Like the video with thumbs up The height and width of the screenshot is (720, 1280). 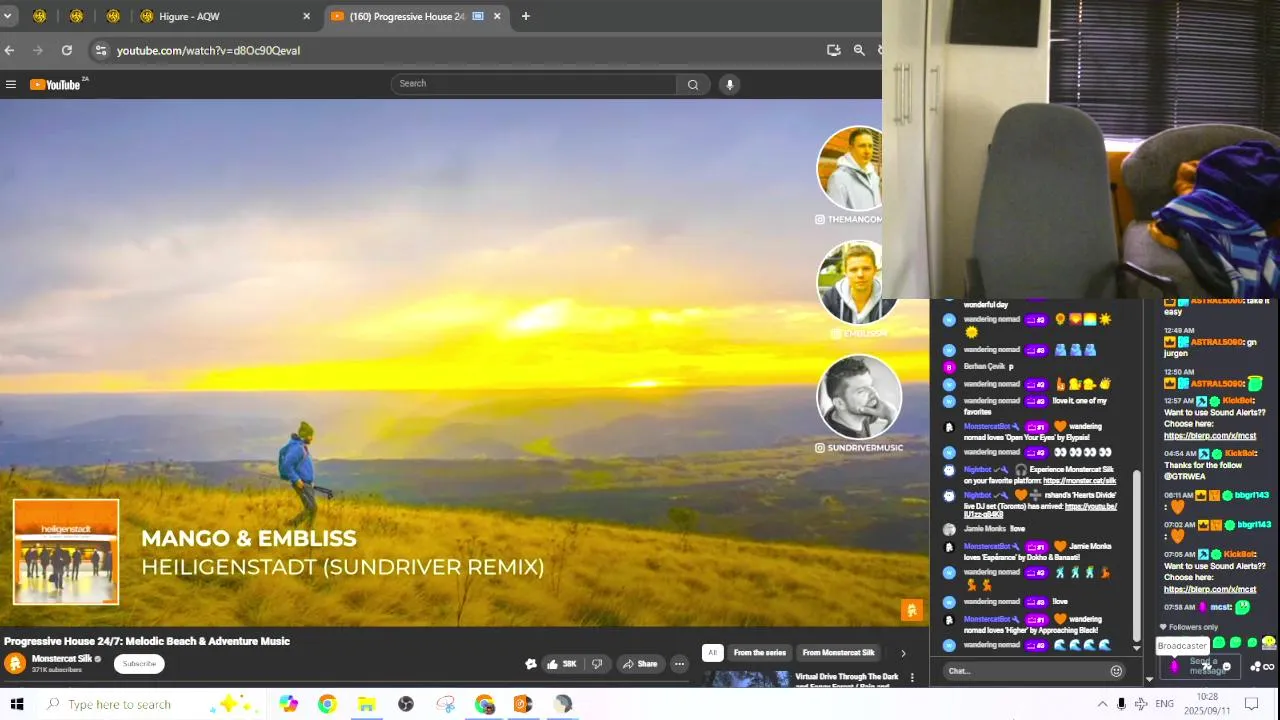(x=562, y=664)
